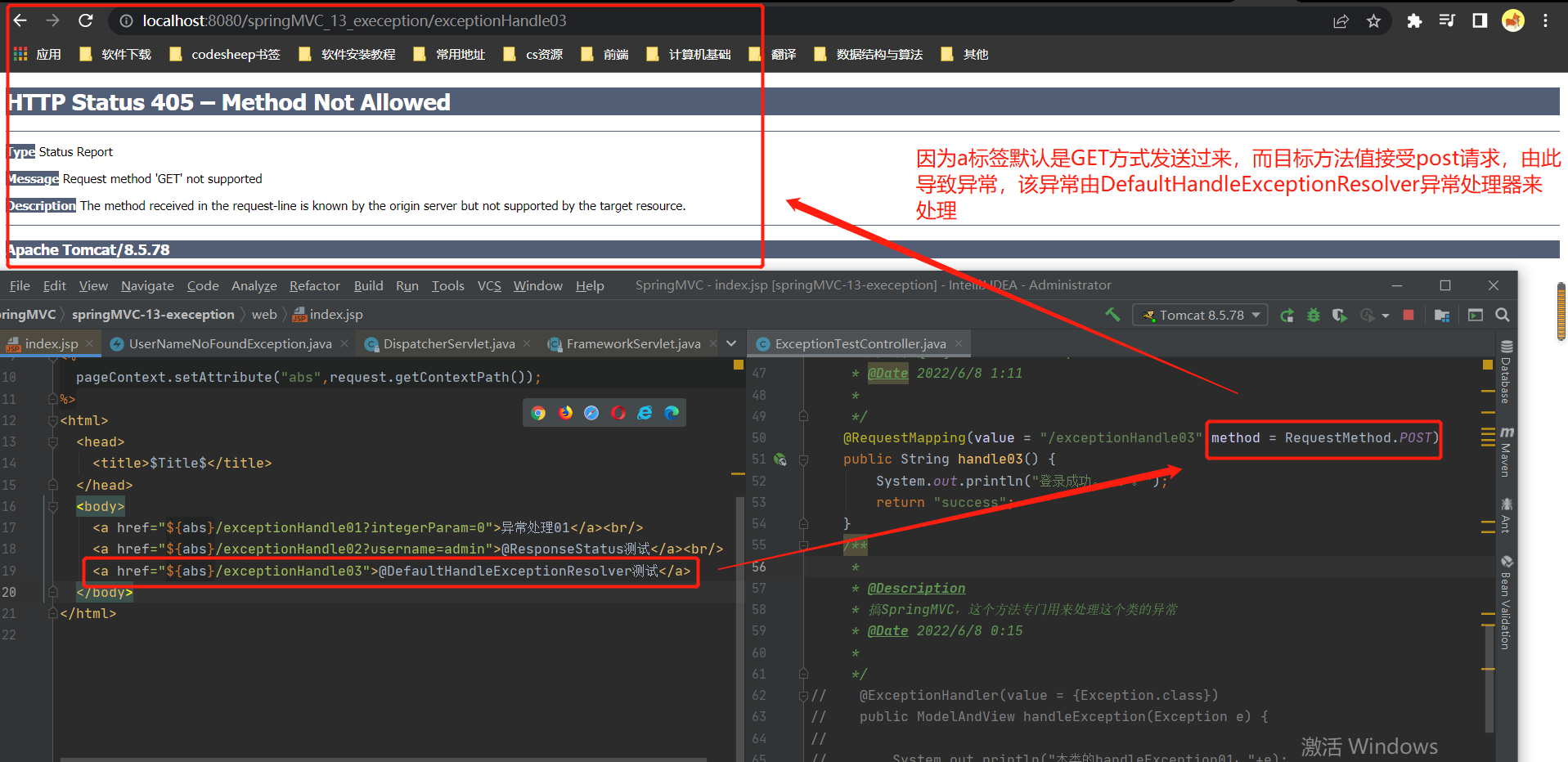Click the site info icon in address bar
Image resolution: width=1568 pixels, height=762 pixels.
click(126, 21)
